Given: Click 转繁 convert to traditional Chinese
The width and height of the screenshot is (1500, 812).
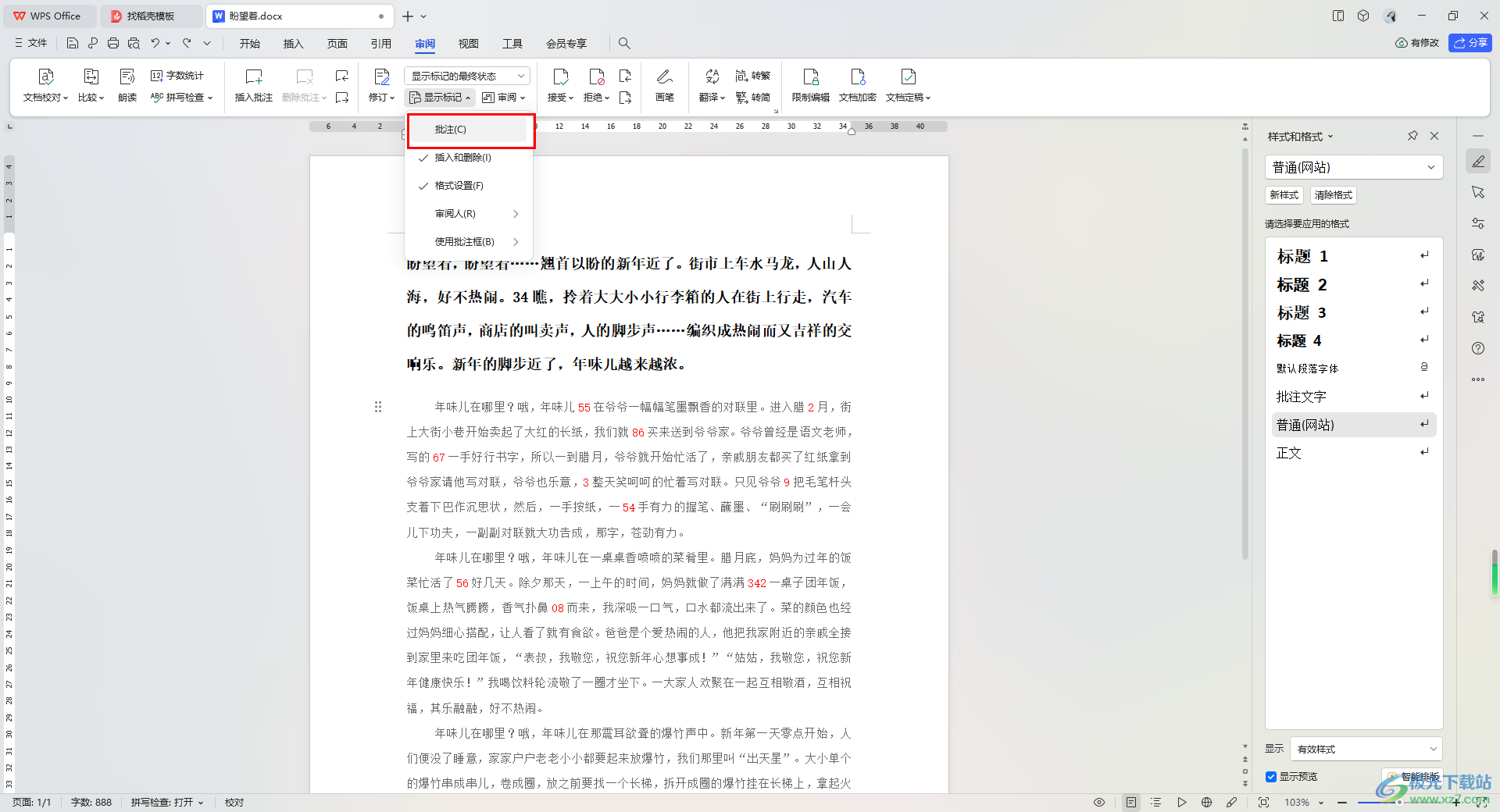Looking at the screenshot, I should point(753,76).
